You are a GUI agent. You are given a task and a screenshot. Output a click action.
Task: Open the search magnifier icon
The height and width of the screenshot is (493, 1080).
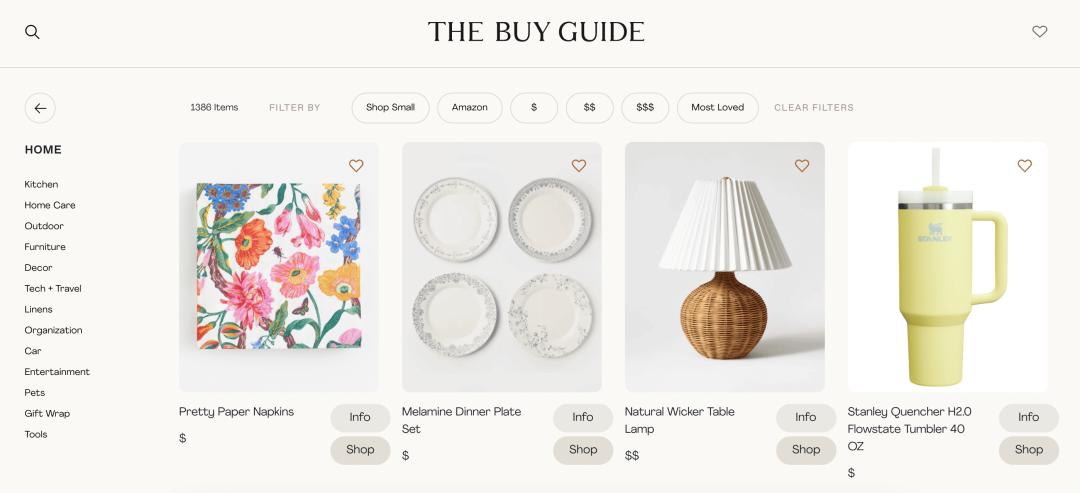tap(32, 32)
